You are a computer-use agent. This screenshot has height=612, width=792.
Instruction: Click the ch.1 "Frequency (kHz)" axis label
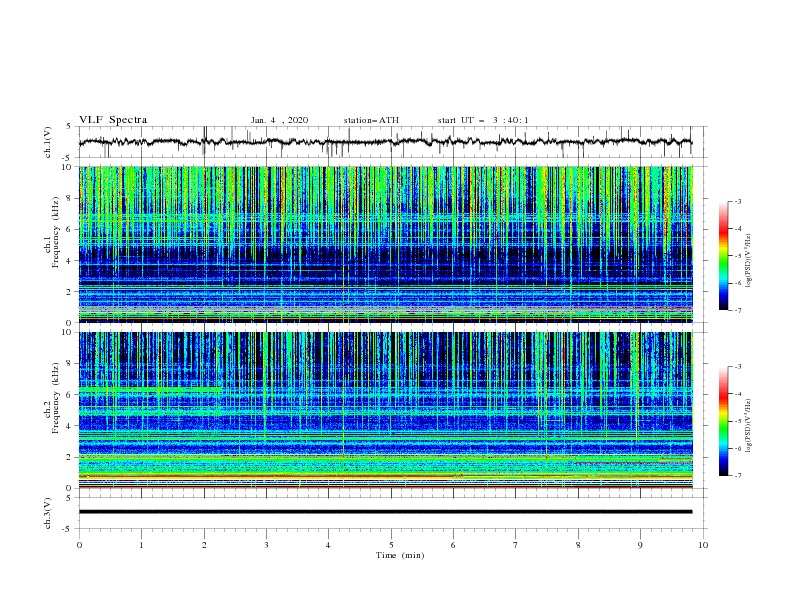(56, 232)
